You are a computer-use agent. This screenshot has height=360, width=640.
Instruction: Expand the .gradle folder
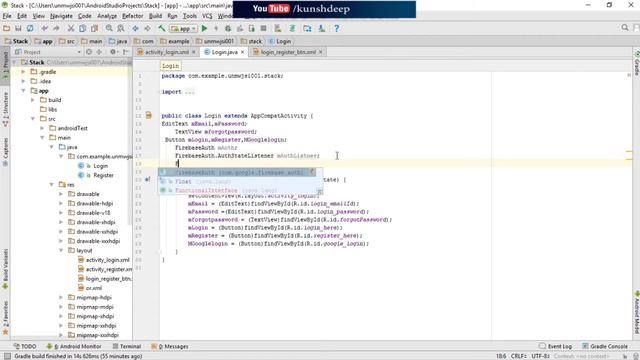point(24,72)
